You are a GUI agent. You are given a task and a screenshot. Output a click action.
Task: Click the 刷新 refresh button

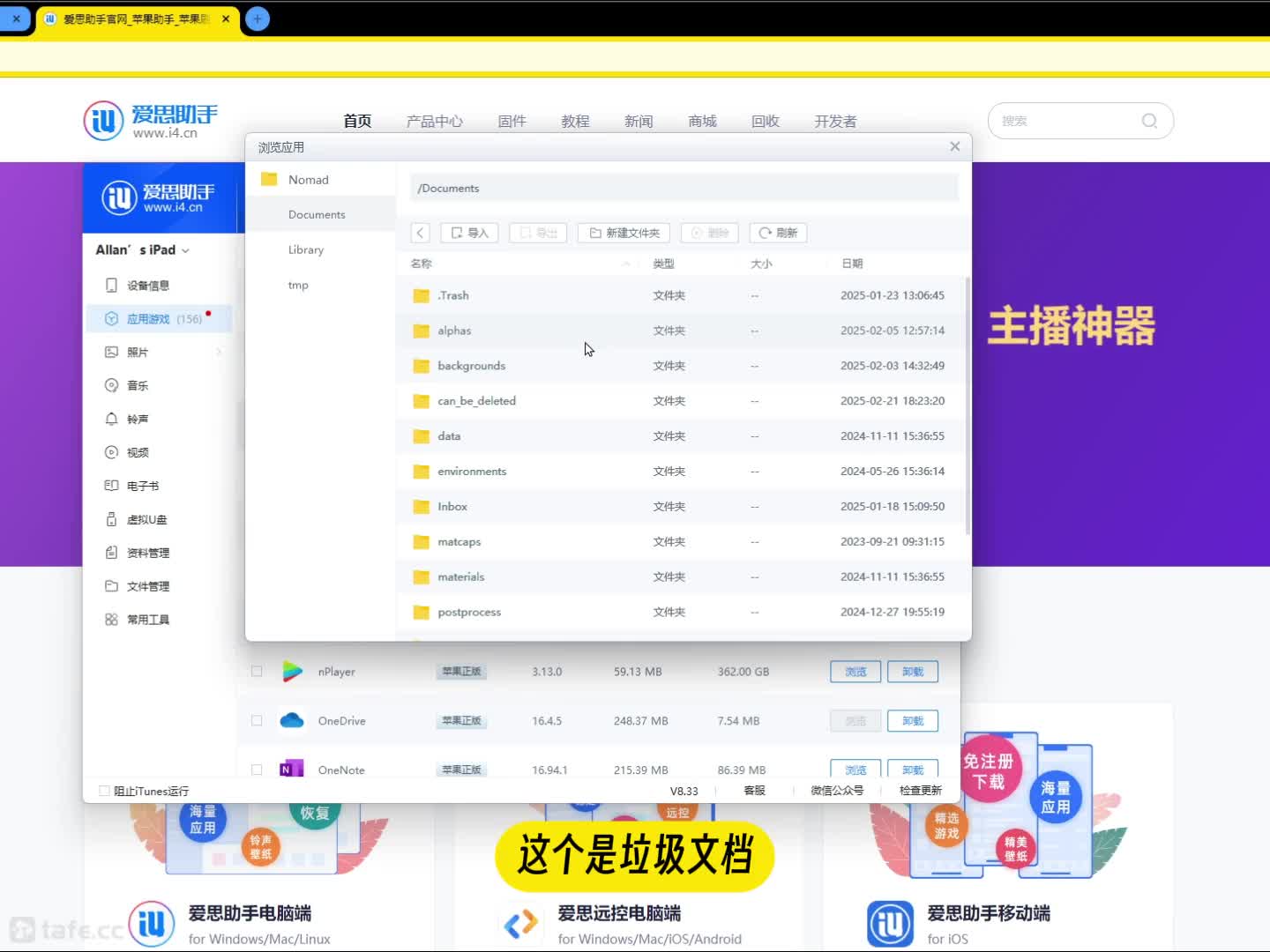tap(778, 233)
